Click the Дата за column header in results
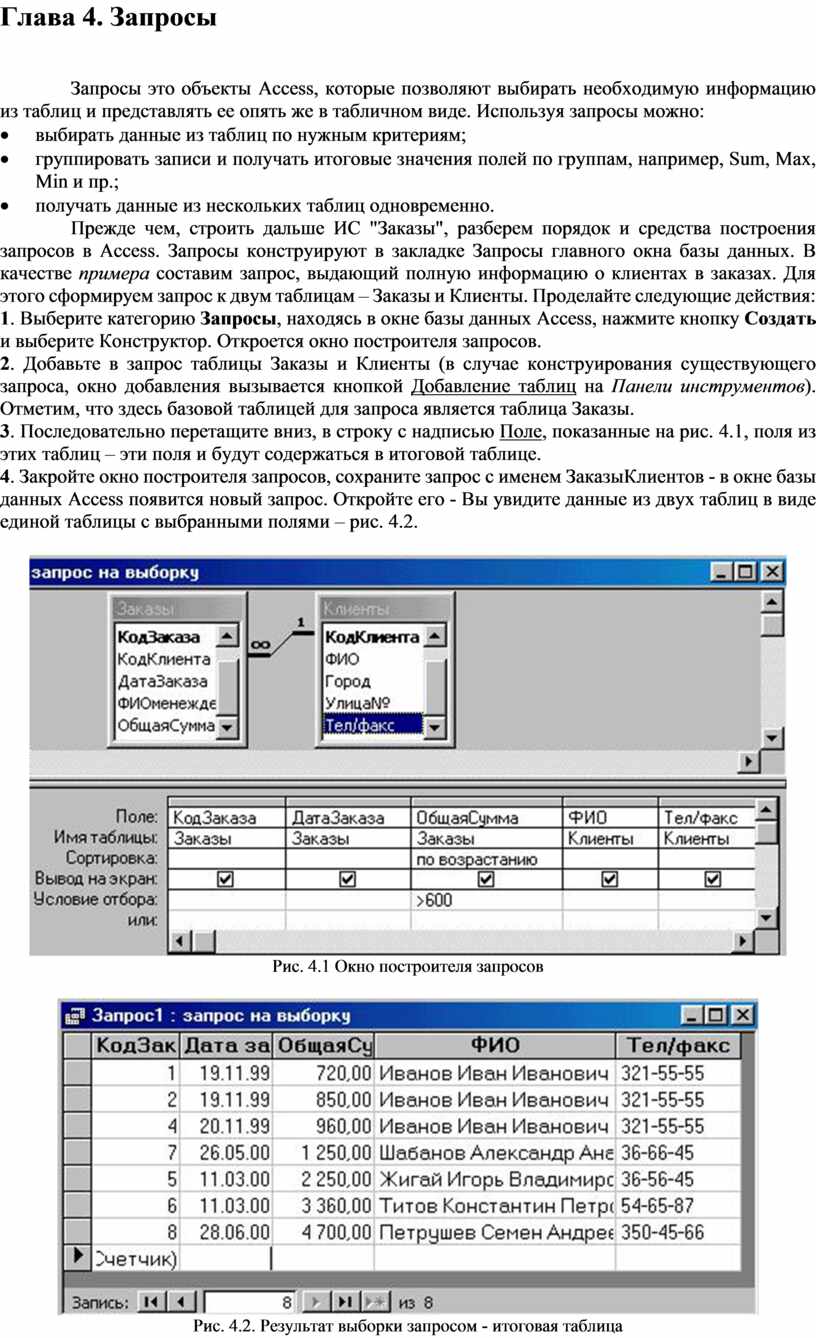This screenshot has width=816, height=1338. click(x=227, y=1046)
